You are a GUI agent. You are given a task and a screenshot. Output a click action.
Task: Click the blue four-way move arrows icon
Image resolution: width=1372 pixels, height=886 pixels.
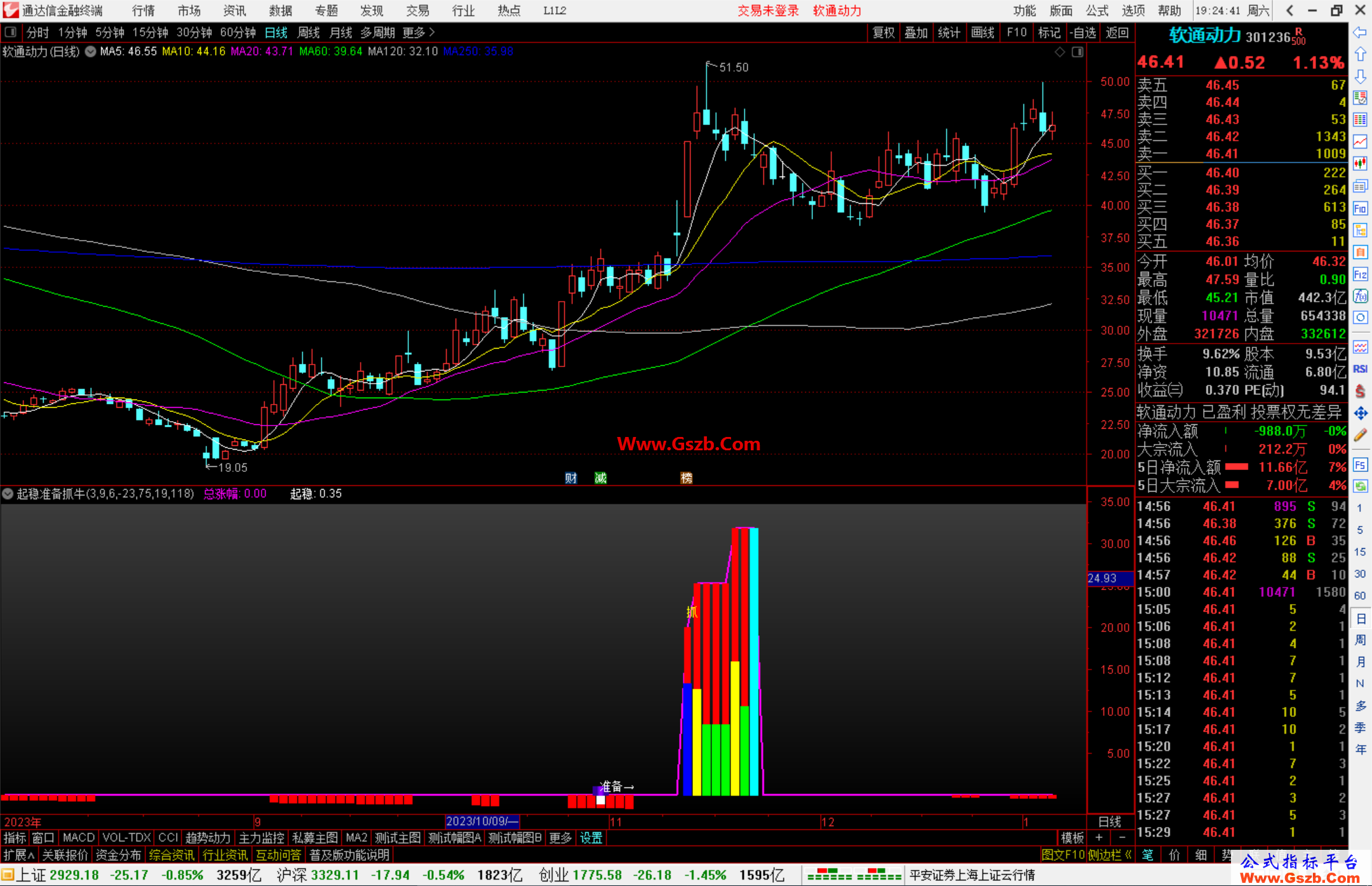pyautogui.click(x=1360, y=413)
